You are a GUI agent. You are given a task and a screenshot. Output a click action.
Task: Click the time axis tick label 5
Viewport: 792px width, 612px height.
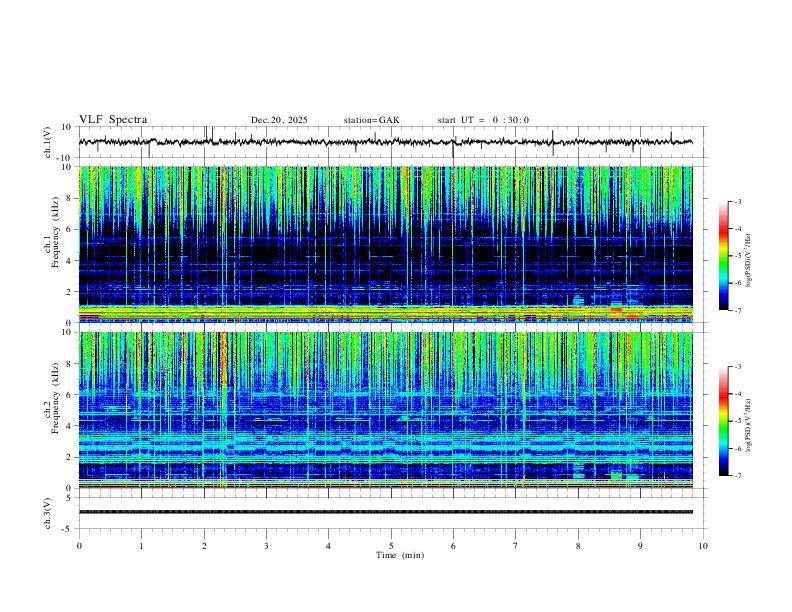[x=391, y=546]
